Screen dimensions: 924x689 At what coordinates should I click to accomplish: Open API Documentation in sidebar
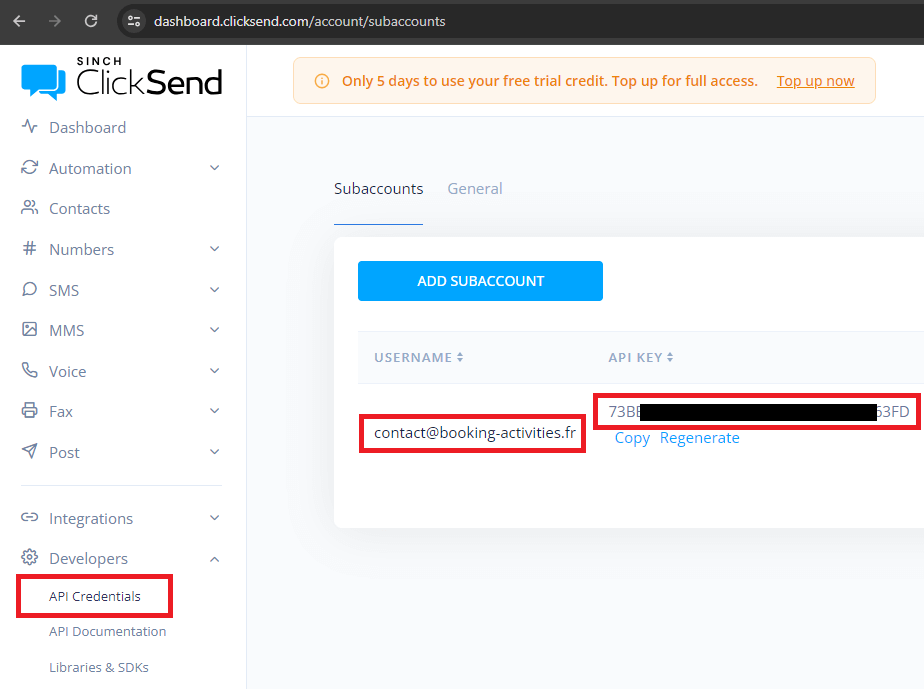coord(107,631)
